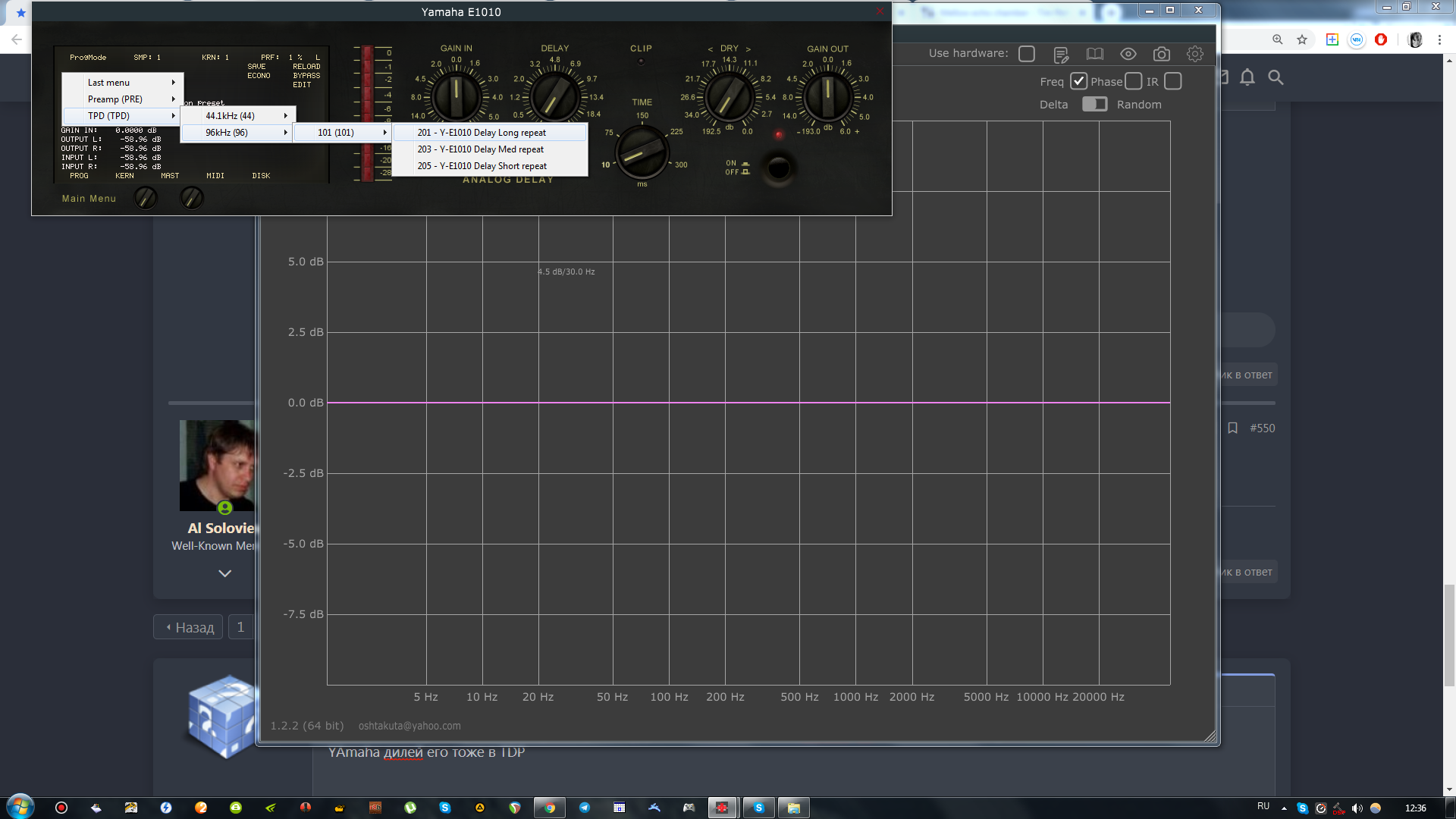Click the notifications bell icon on forum
1456x819 pixels.
click(1247, 77)
